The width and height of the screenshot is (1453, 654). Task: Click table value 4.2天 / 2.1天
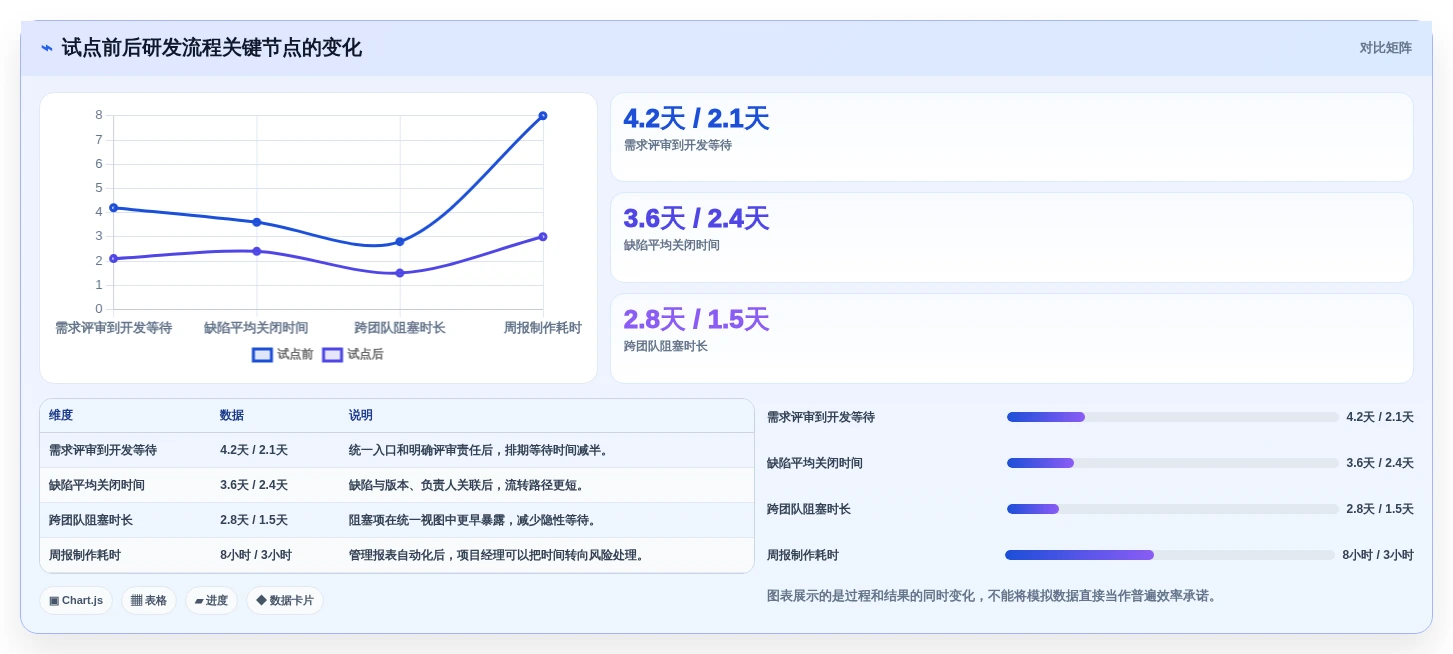point(254,451)
